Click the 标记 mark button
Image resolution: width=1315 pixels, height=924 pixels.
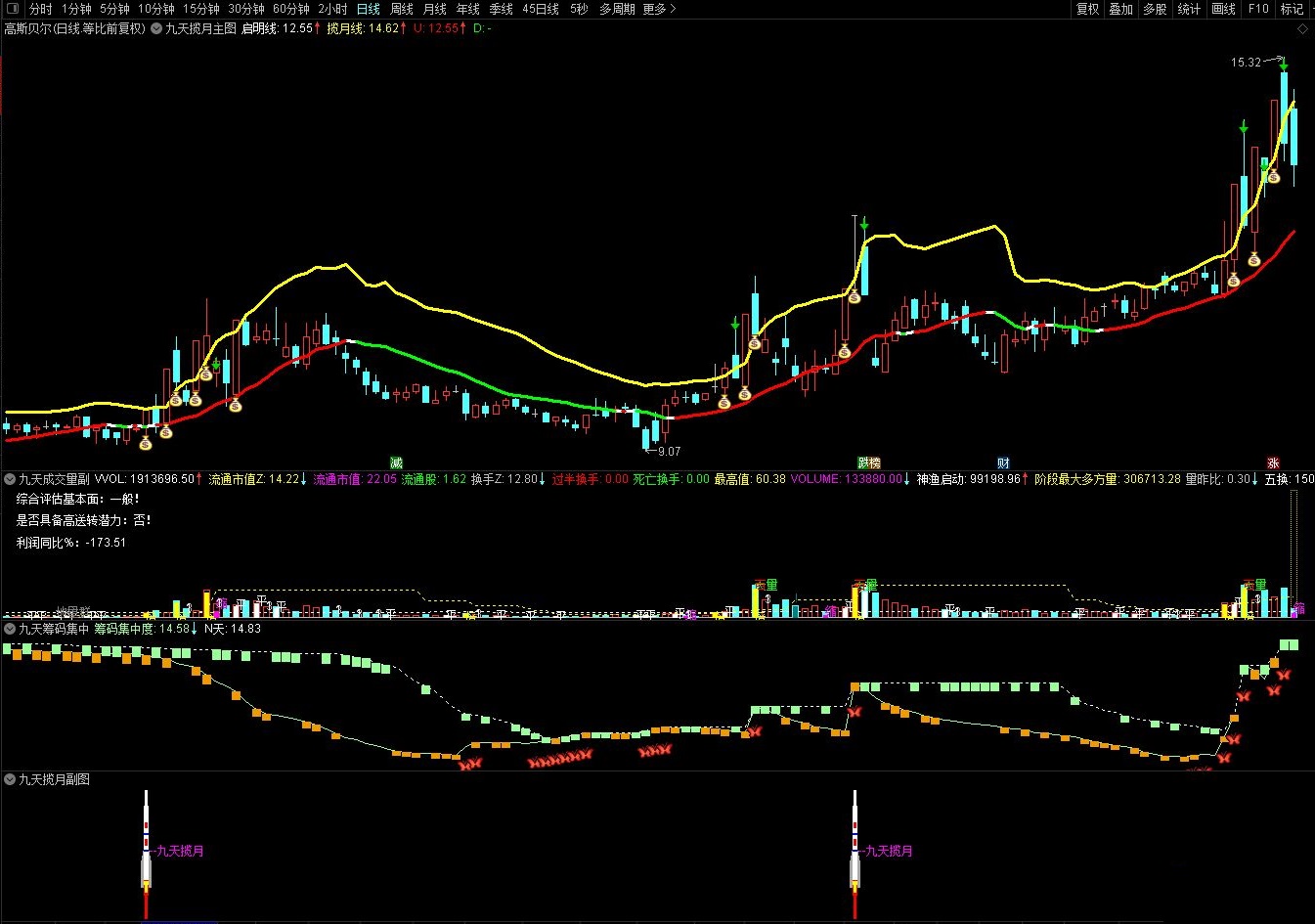pos(1293,9)
